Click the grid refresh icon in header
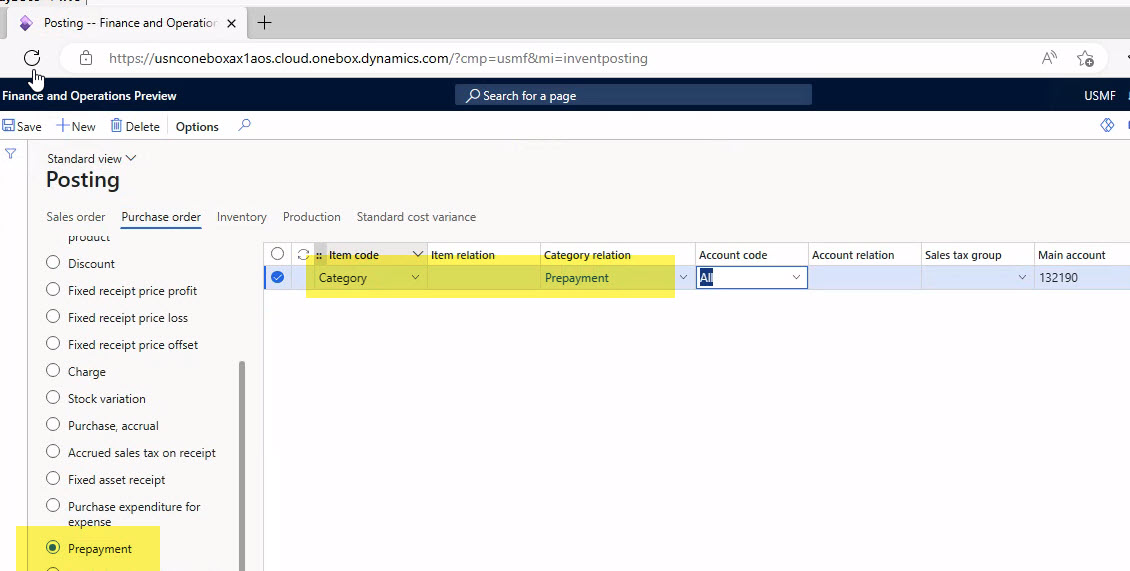 point(303,255)
